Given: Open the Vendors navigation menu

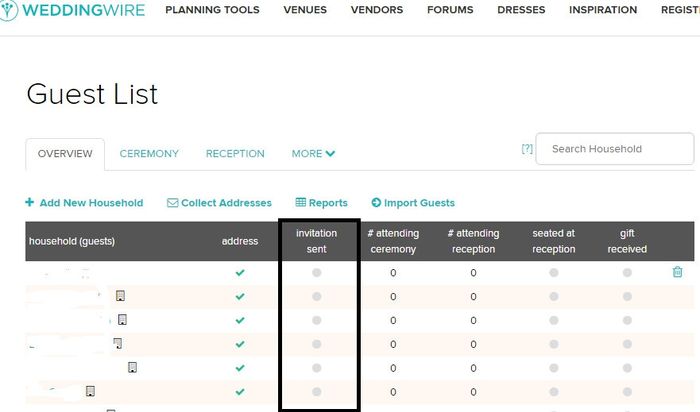Looking at the screenshot, I should (377, 10).
